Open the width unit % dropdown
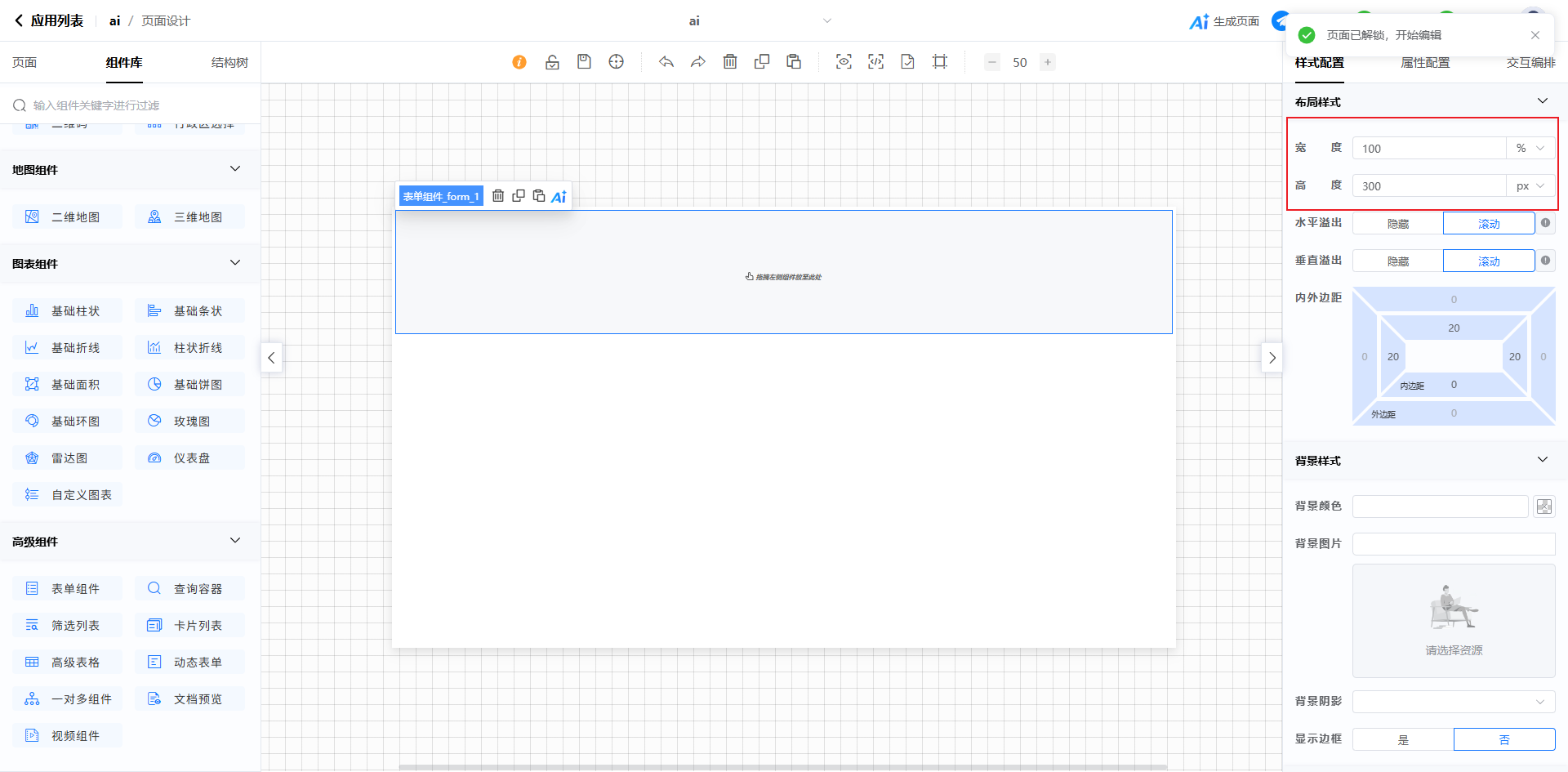The width and height of the screenshot is (1568, 772). (1530, 149)
